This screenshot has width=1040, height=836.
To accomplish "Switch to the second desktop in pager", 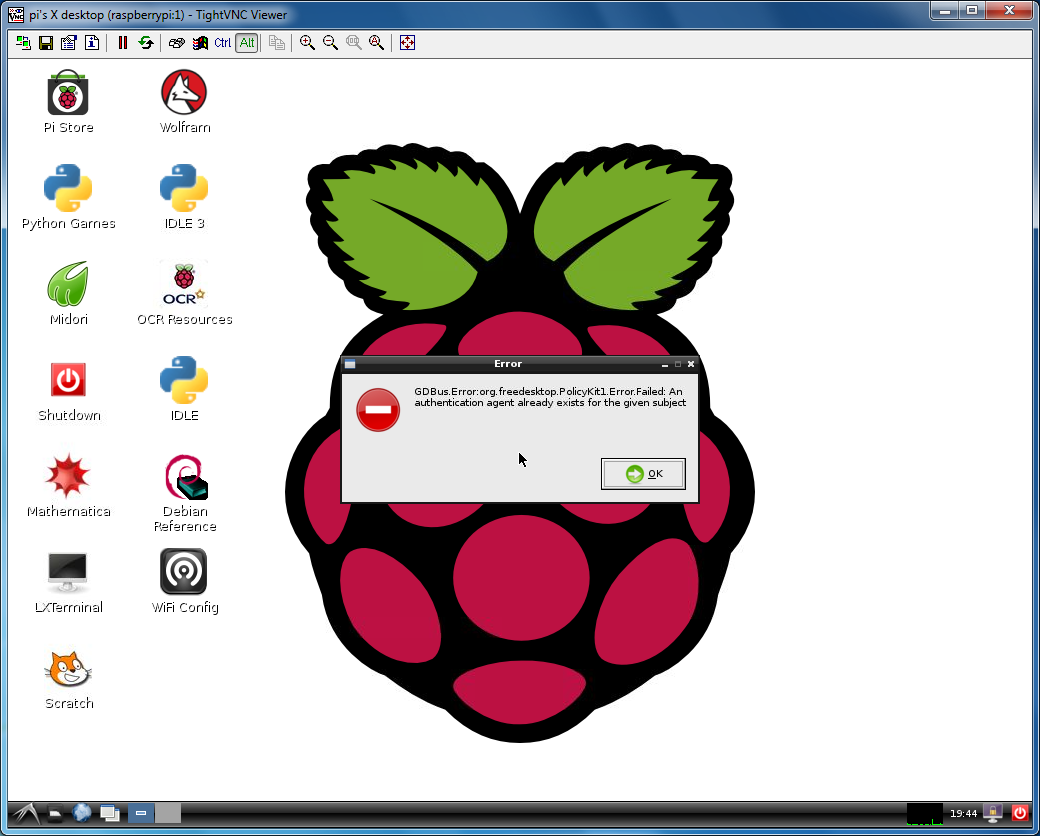I will tap(168, 813).
